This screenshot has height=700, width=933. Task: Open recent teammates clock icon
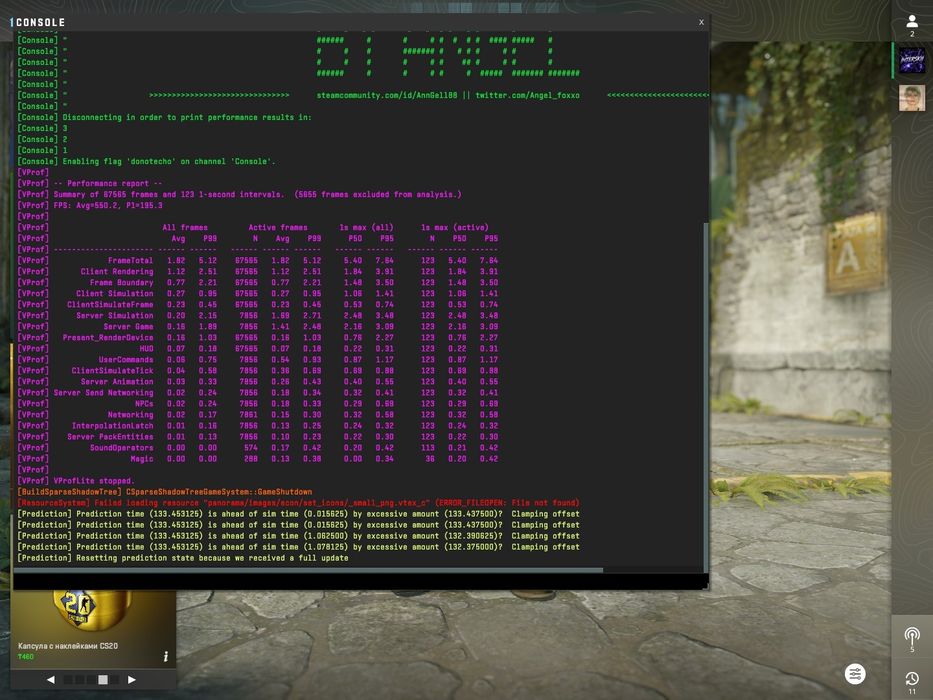(x=912, y=679)
